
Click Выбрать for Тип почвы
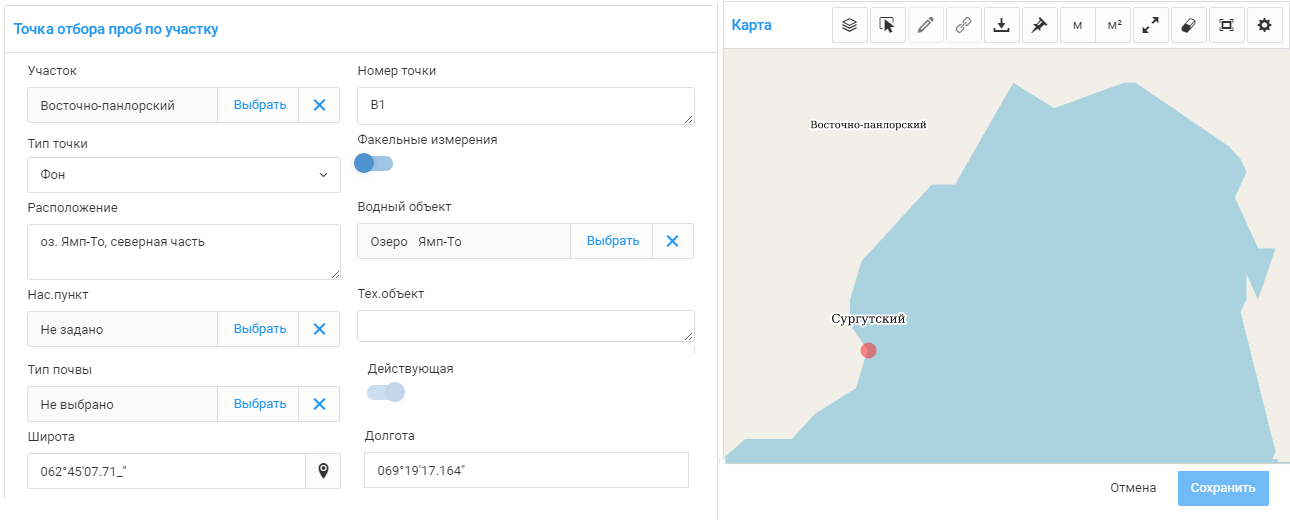[x=260, y=404]
